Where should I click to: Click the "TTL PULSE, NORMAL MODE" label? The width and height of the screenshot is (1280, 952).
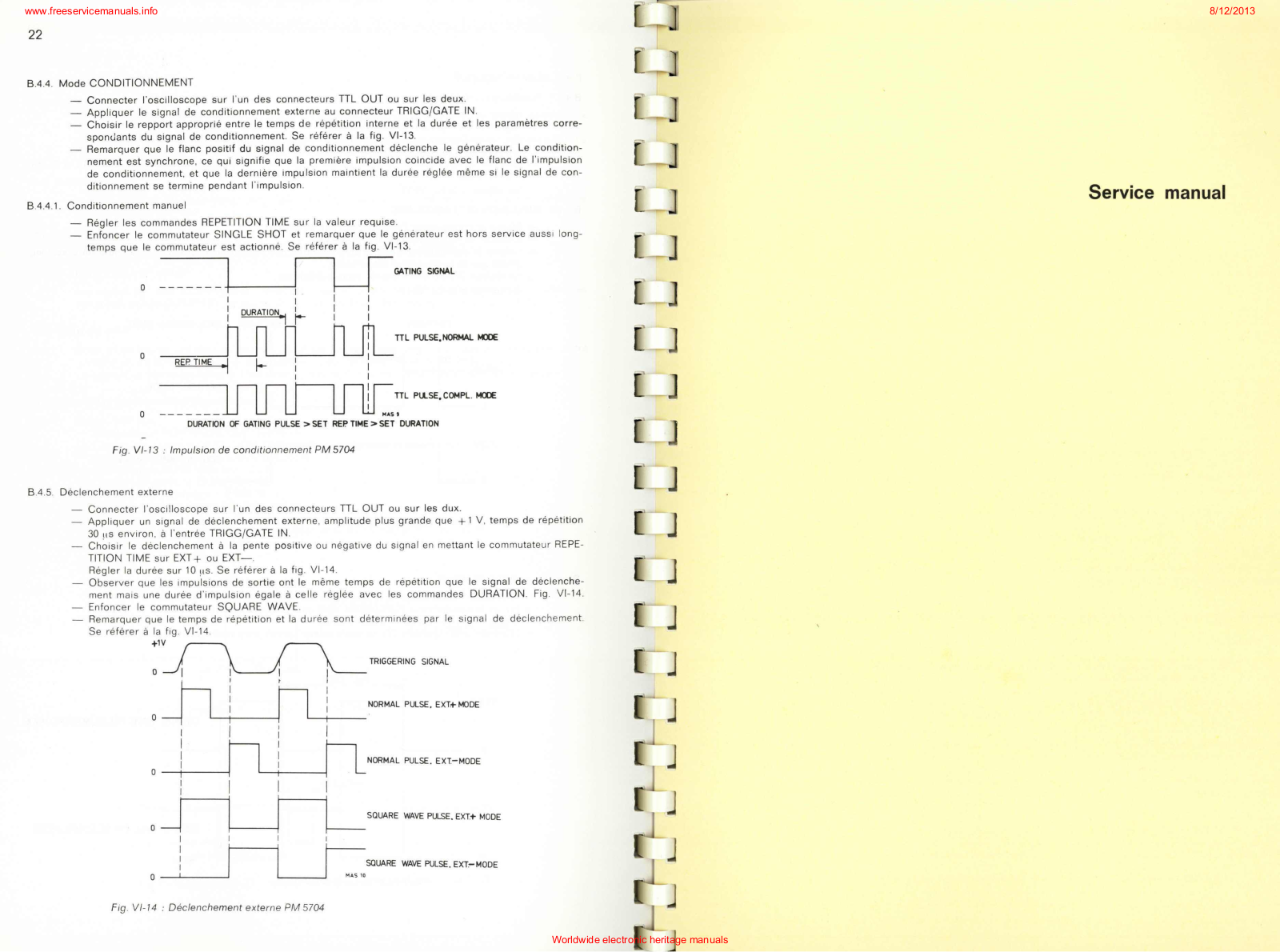[446, 338]
